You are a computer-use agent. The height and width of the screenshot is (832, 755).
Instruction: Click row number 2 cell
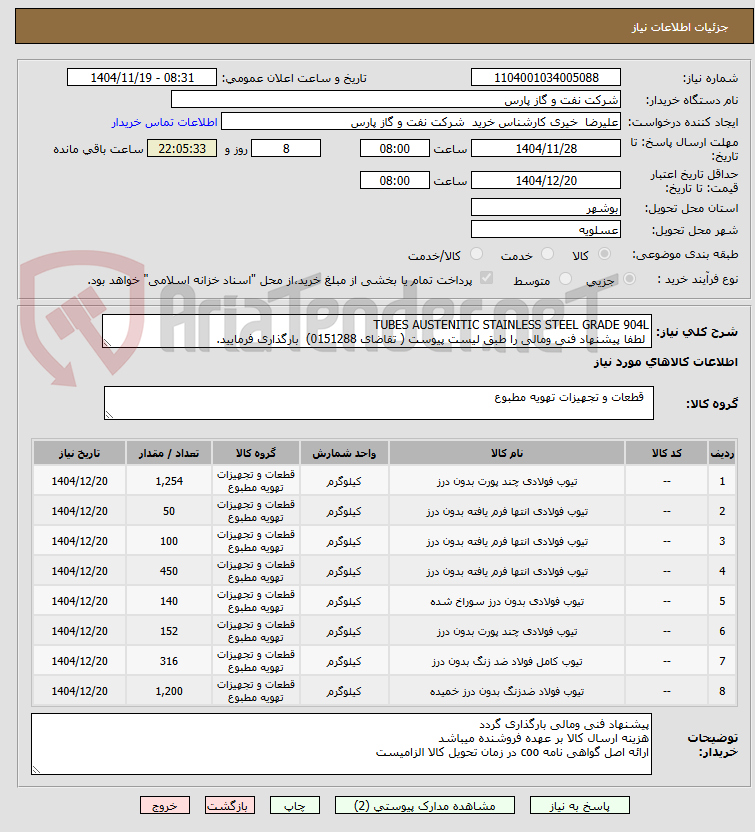[x=722, y=511]
